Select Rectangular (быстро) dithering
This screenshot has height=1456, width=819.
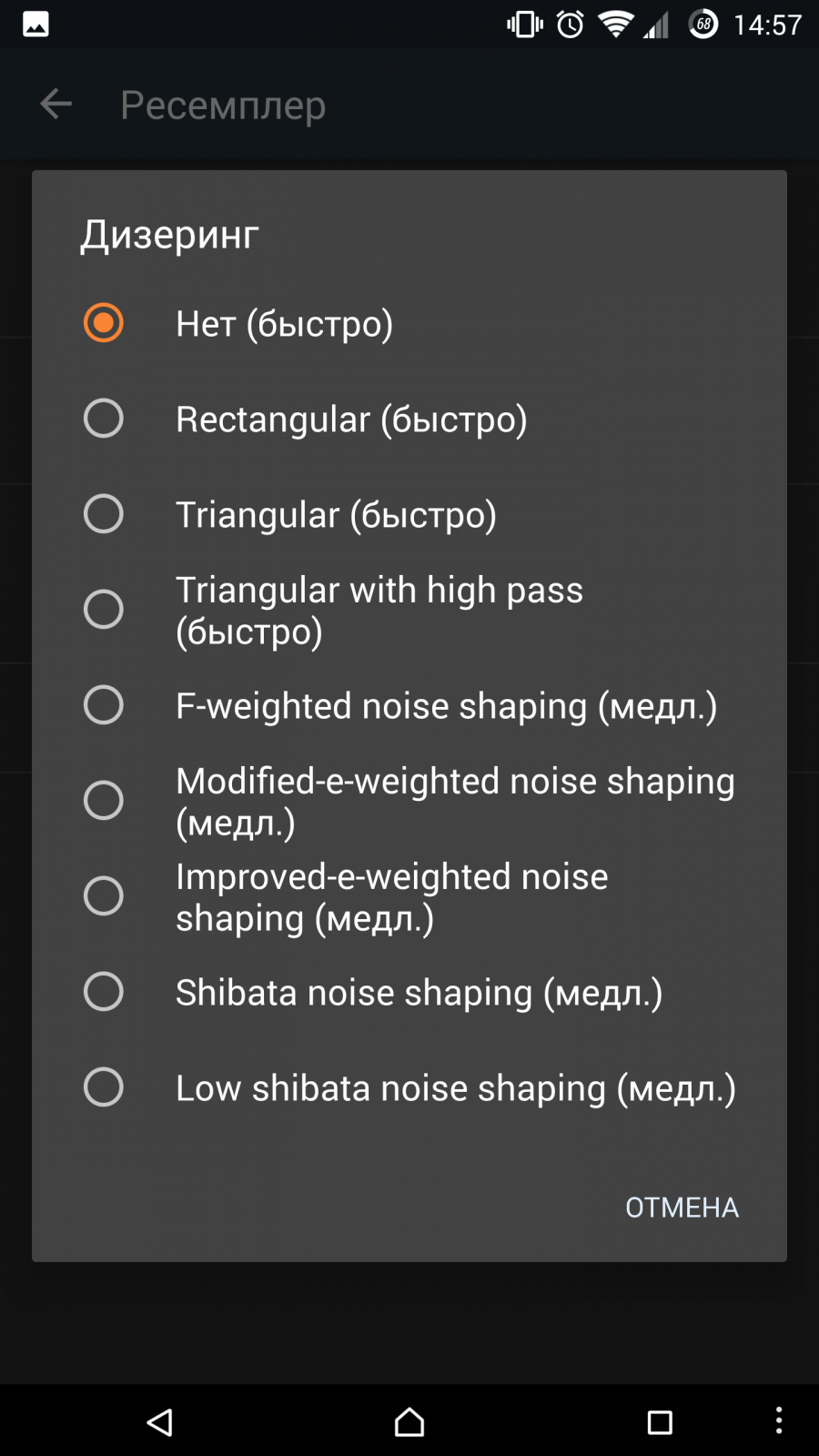click(409, 419)
